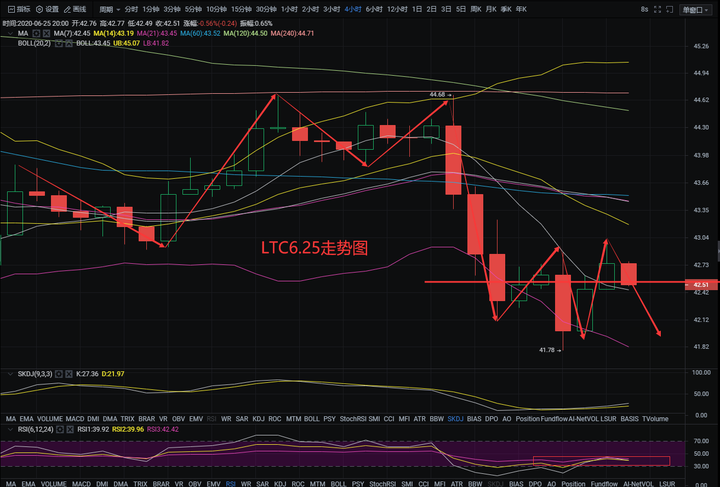This screenshot has width=720, height=487.
Task: Collapse the RSI panel chevron
Action: tap(11, 430)
